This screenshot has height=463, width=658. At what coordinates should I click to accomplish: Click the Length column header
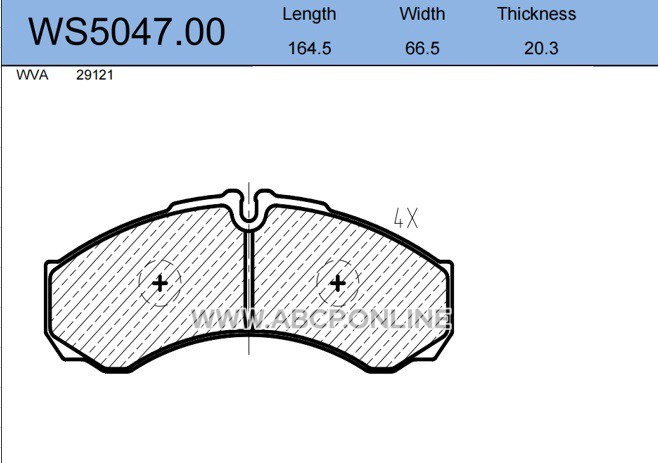[x=309, y=14]
